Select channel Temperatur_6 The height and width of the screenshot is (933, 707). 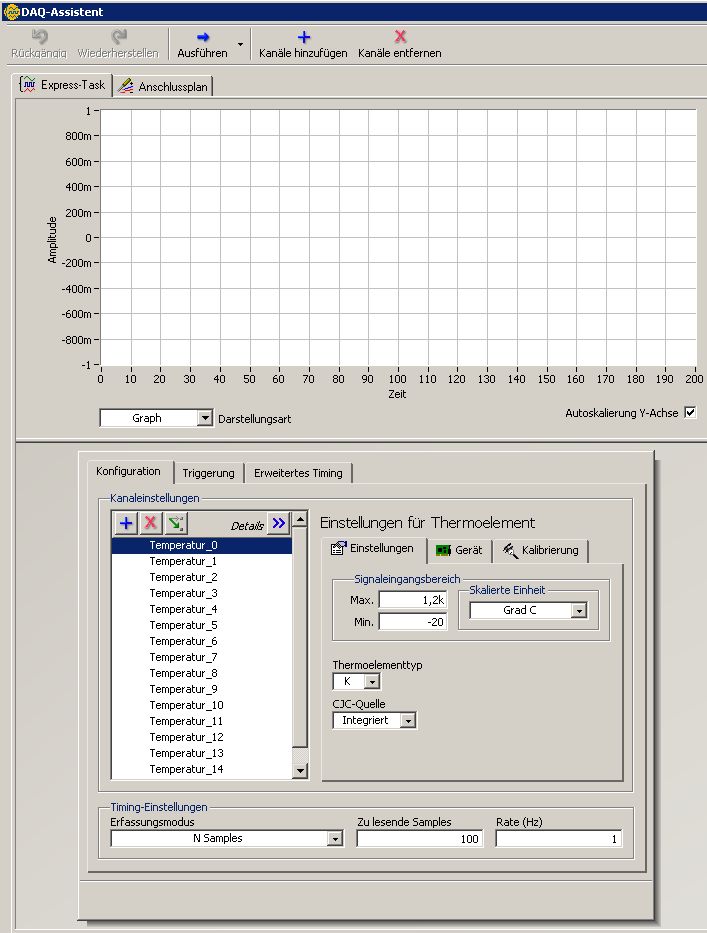pyautogui.click(x=202, y=641)
